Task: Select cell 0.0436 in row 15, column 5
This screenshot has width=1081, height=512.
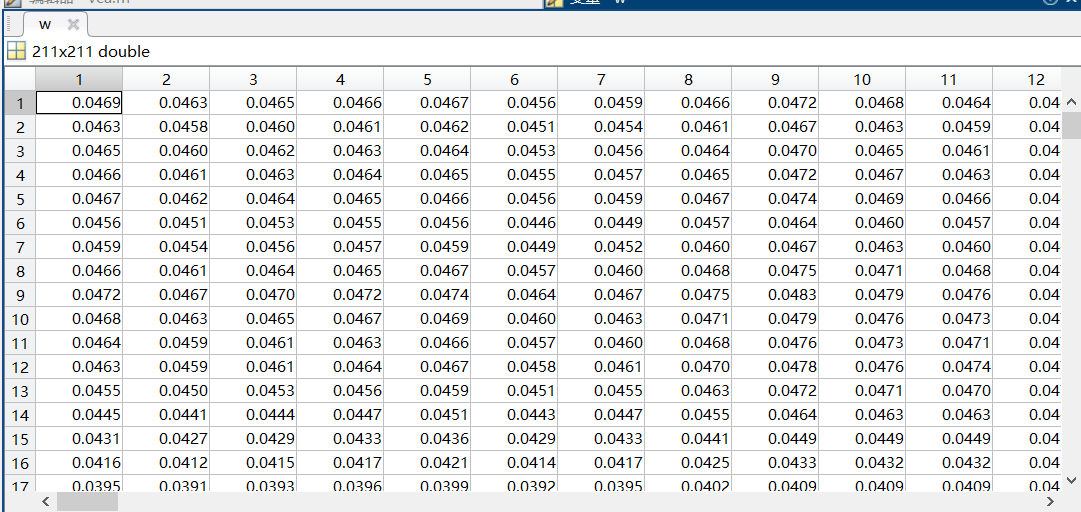Action: click(x=427, y=438)
